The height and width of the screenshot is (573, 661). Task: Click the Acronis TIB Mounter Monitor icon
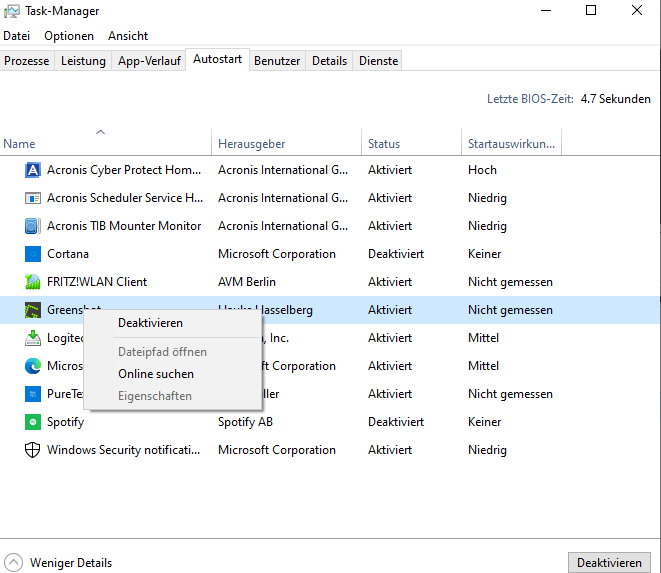pyautogui.click(x=31, y=226)
